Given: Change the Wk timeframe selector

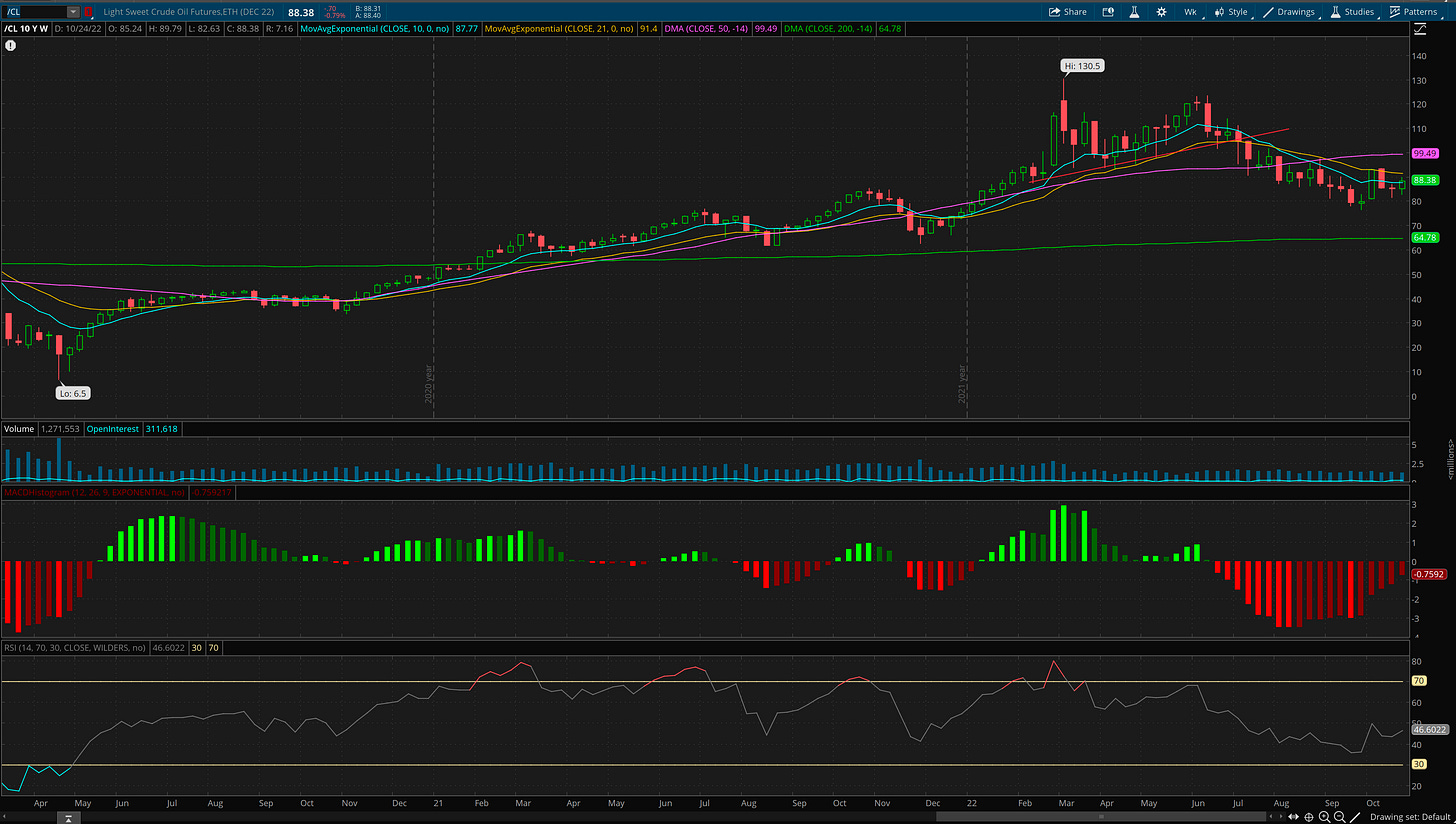Looking at the screenshot, I should (1189, 12).
